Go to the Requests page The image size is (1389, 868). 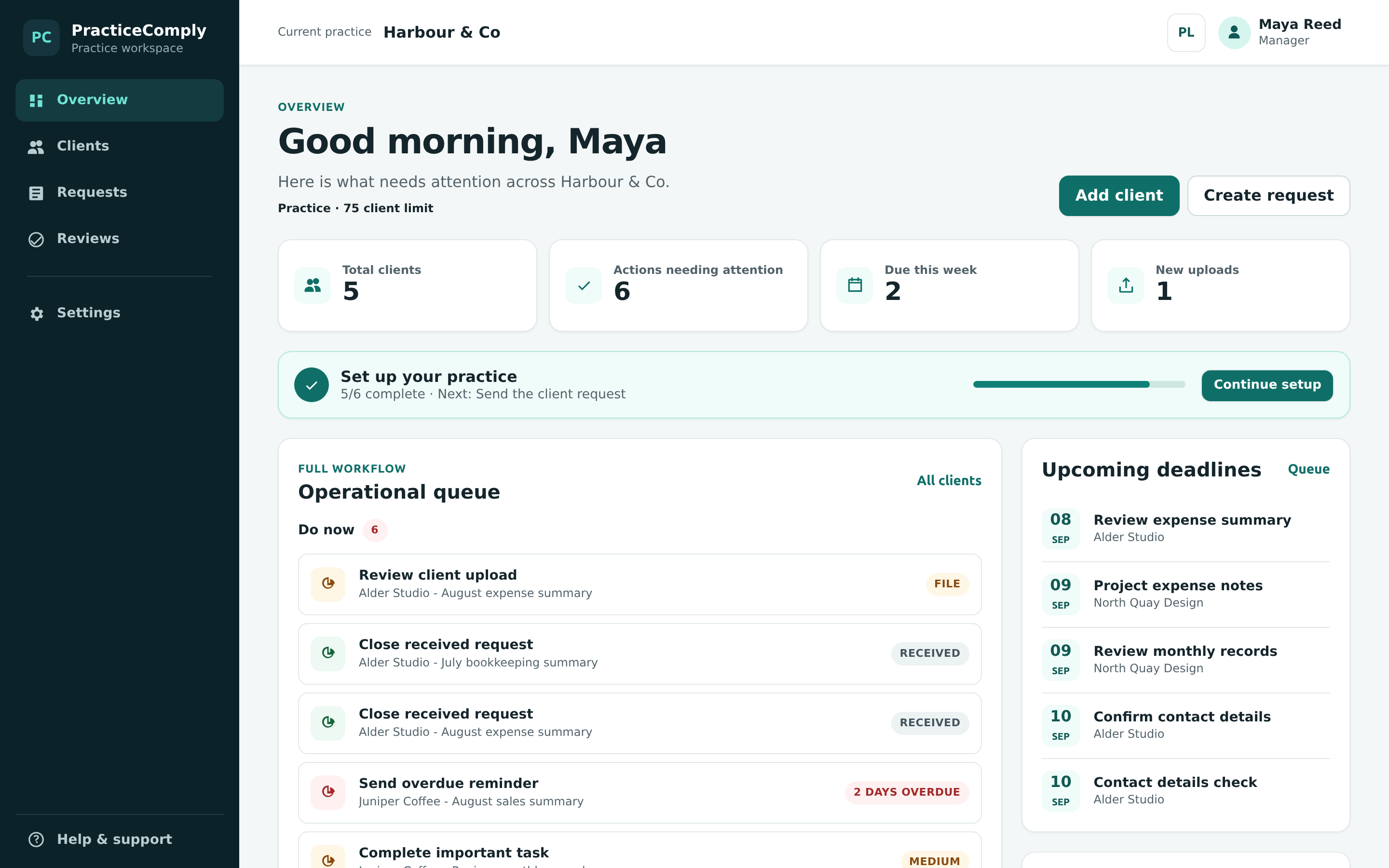(120, 193)
